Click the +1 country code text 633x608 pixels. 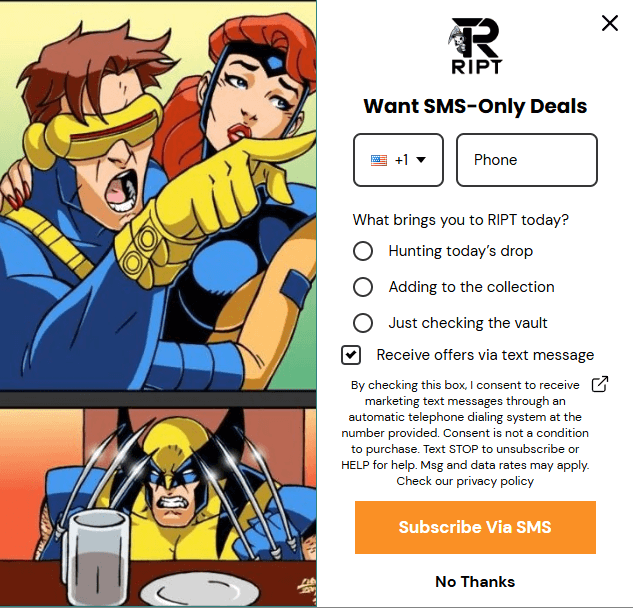click(402, 160)
